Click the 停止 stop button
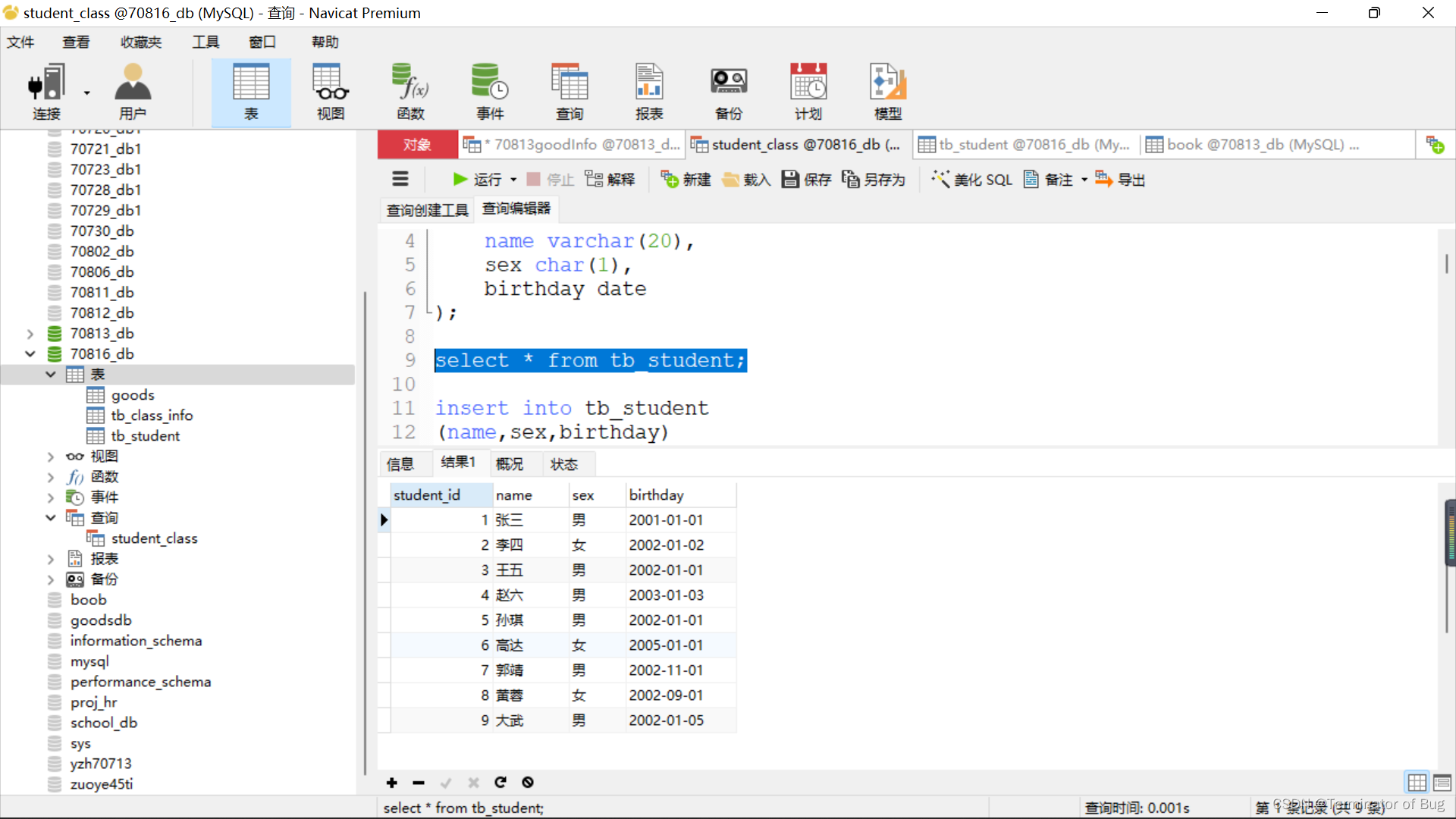 click(x=551, y=179)
